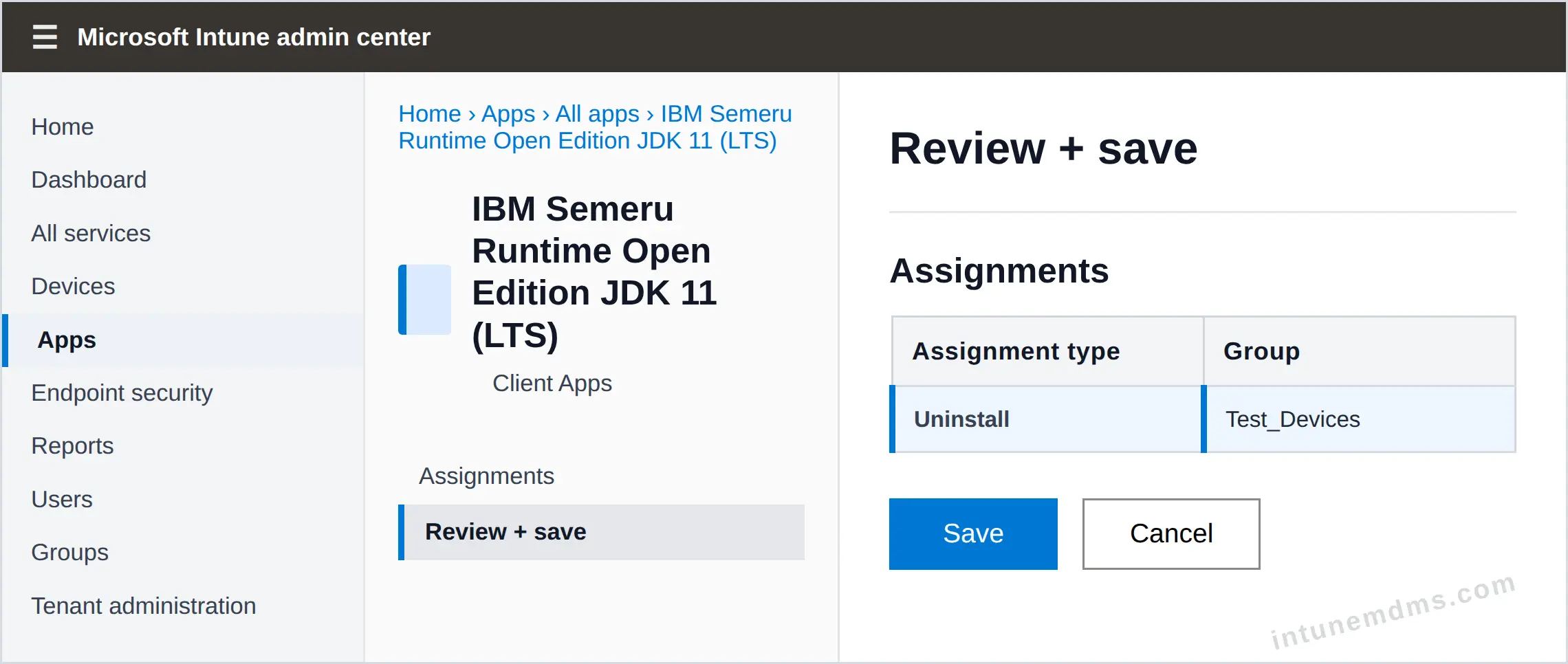The width and height of the screenshot is (1568, 664).
Task: Open Tenant administration
Action: pyautogui.click(x=144, y=606)
